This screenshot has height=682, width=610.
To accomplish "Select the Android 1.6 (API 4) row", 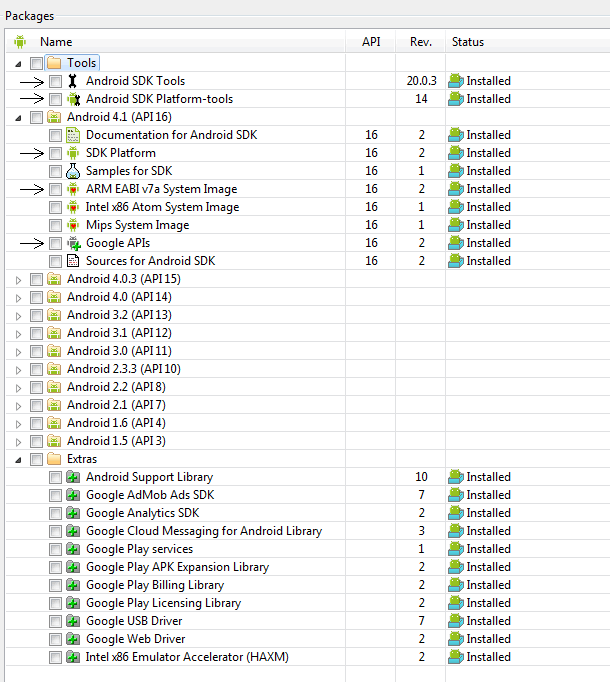I will click(x=308, y=423).
